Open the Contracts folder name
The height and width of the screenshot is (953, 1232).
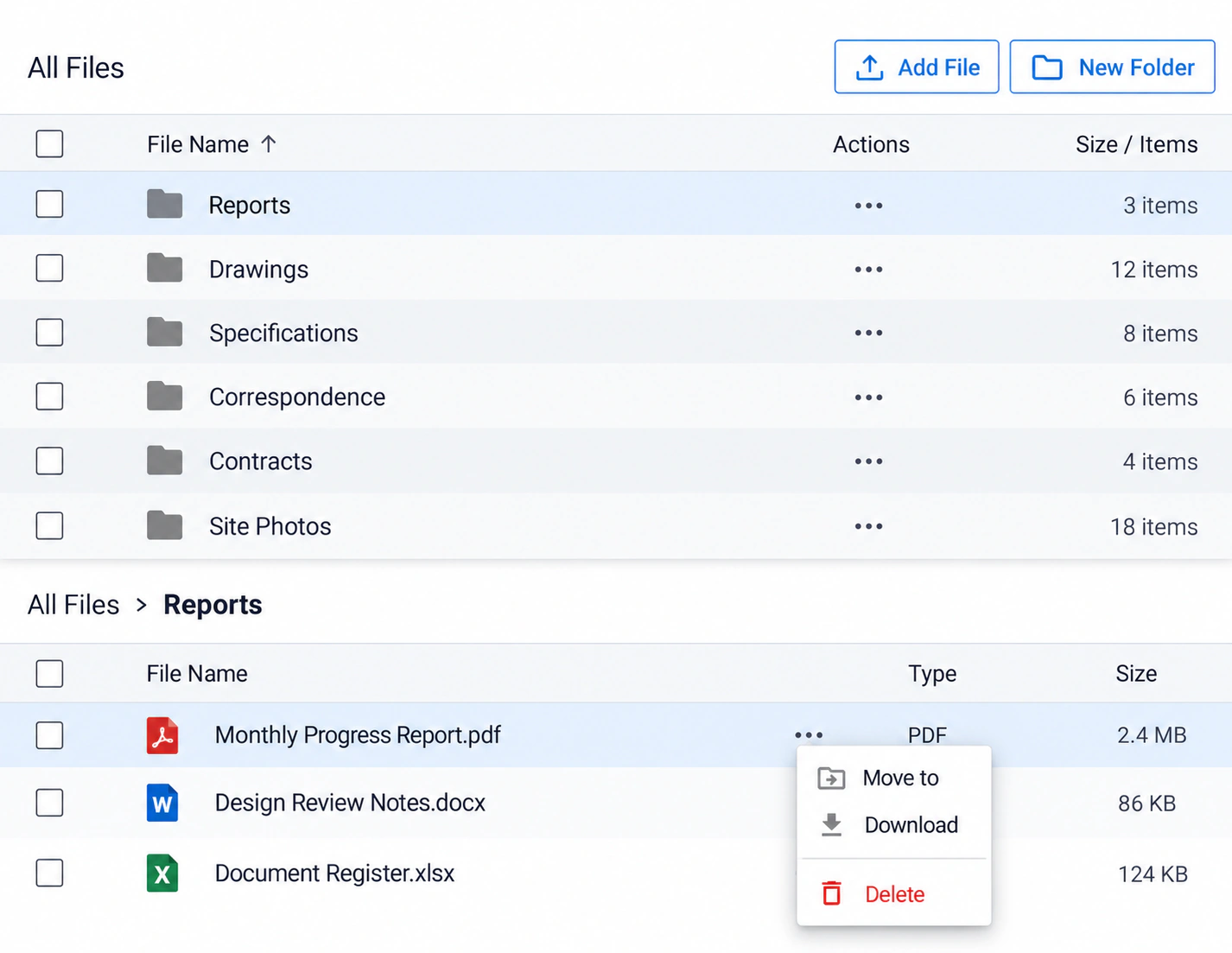click(260, 461)
